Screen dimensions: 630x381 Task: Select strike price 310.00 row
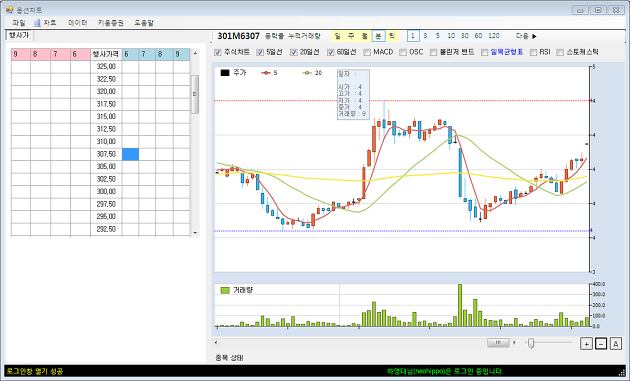(106, 141)
